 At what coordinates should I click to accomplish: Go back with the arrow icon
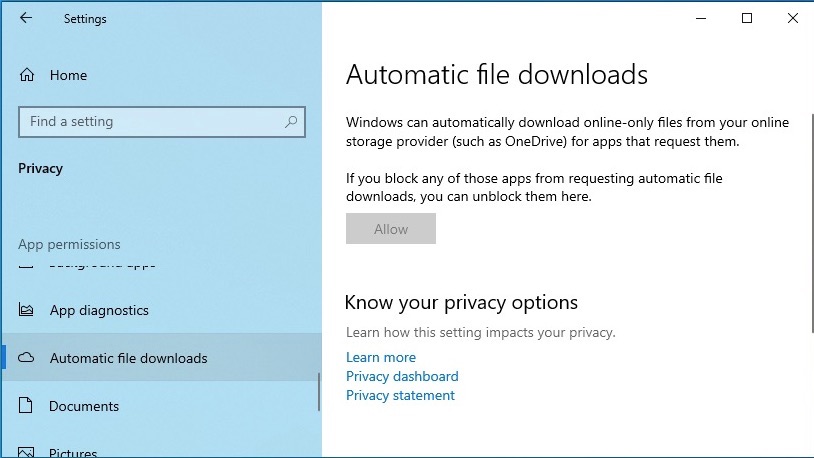pos(25,18)
